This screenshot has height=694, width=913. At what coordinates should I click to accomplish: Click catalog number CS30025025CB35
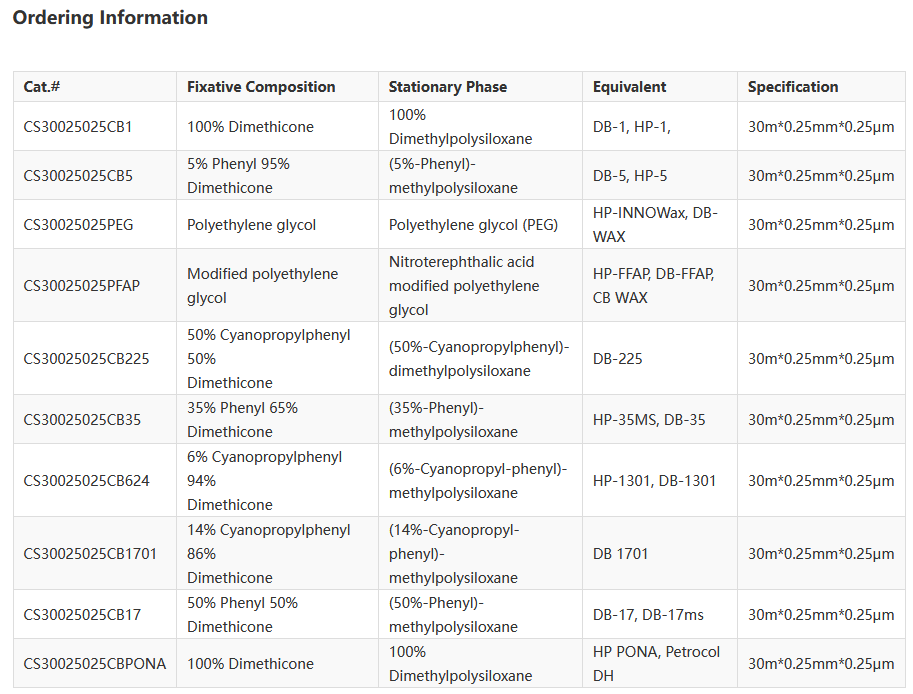pyautogui.click(x=82, y=420)
